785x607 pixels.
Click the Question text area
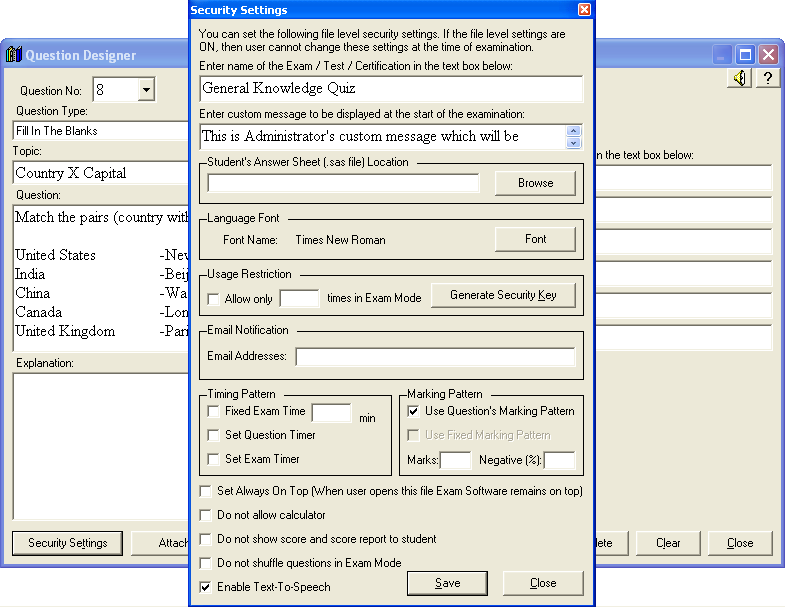100,277
